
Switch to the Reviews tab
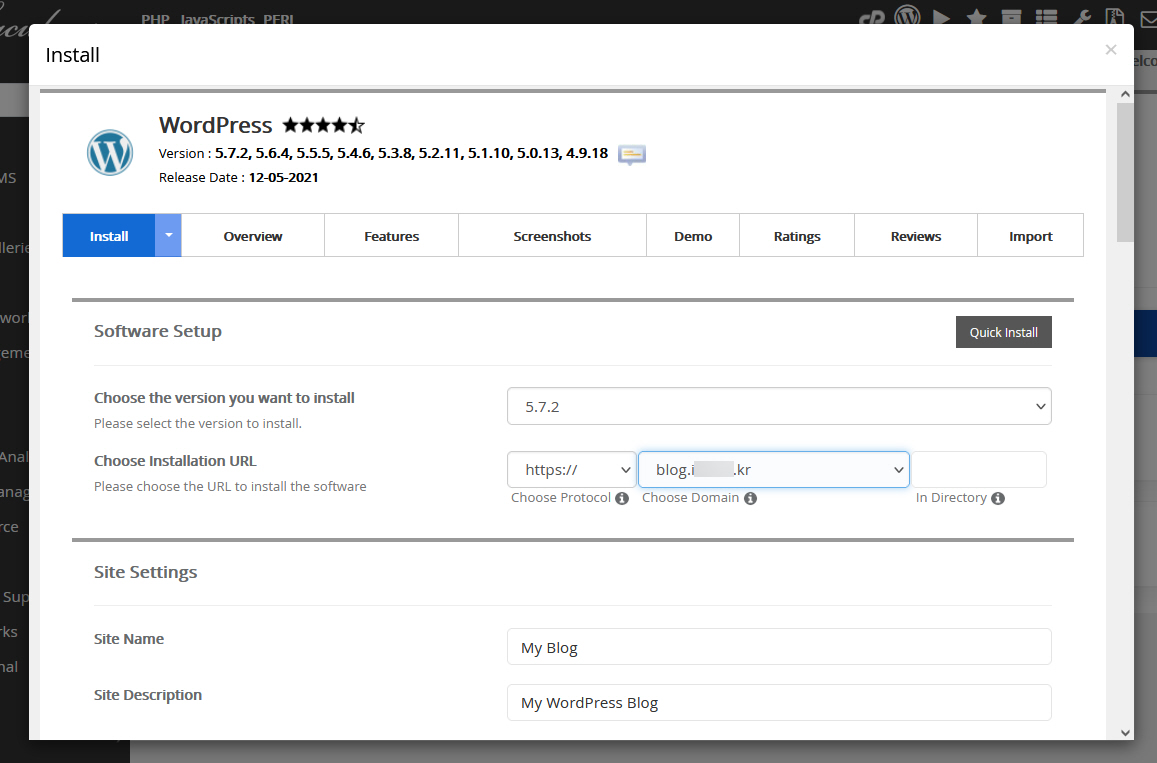916,235
